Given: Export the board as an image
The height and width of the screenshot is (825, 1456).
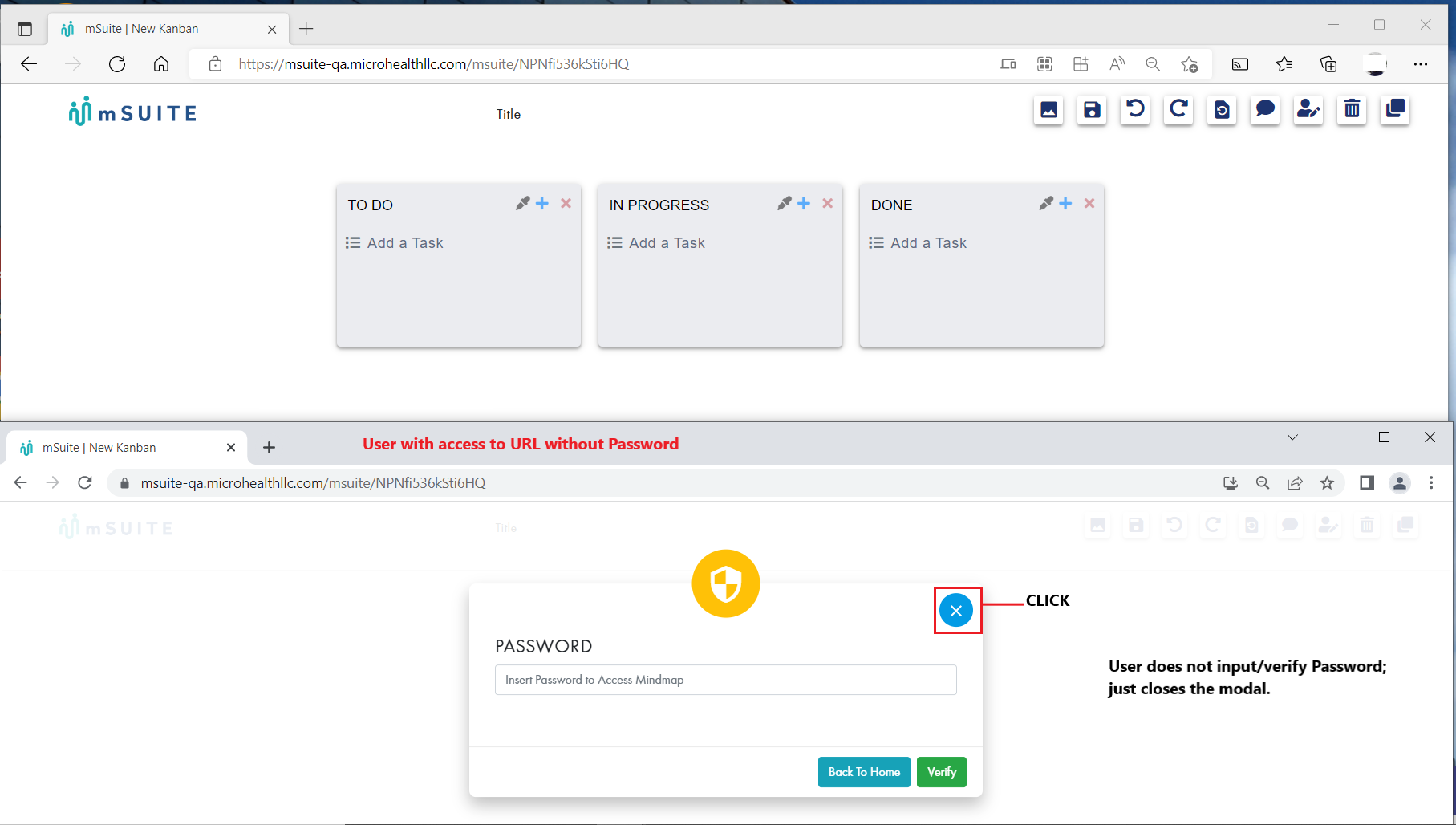Looking at the screenshot, I should (1048, 110).
